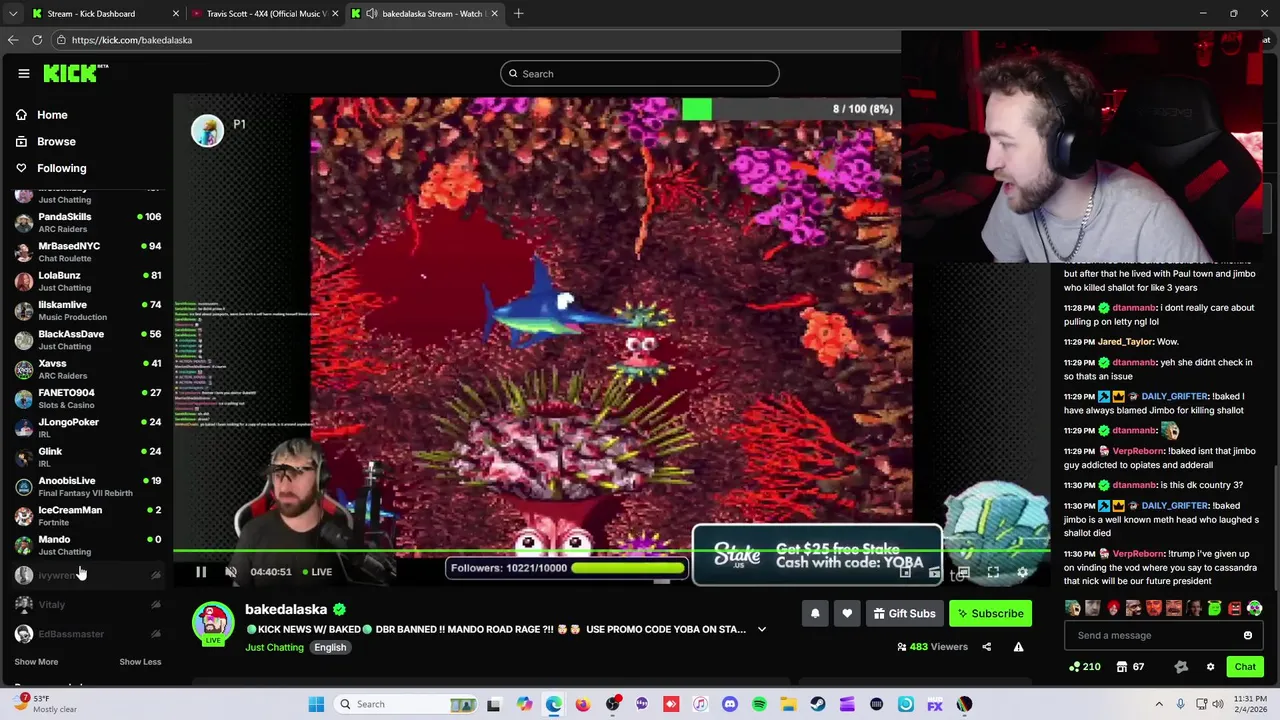
Task: Open lilskamlive channel in sidebar
Action: [87, 310]
